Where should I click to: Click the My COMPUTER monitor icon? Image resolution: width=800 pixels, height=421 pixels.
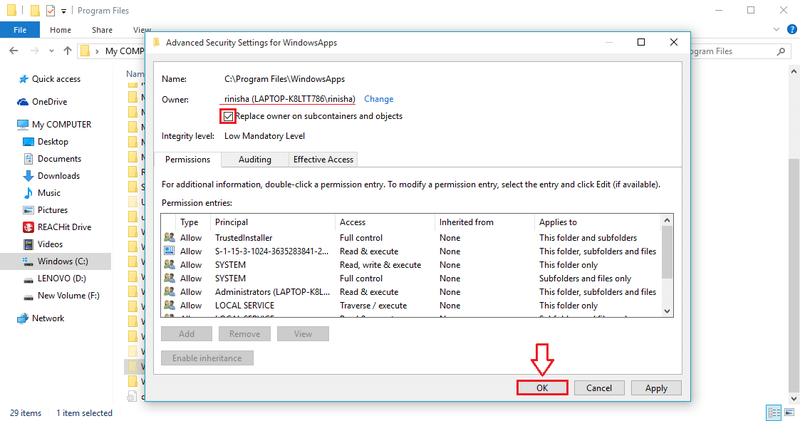coord(23,125)
